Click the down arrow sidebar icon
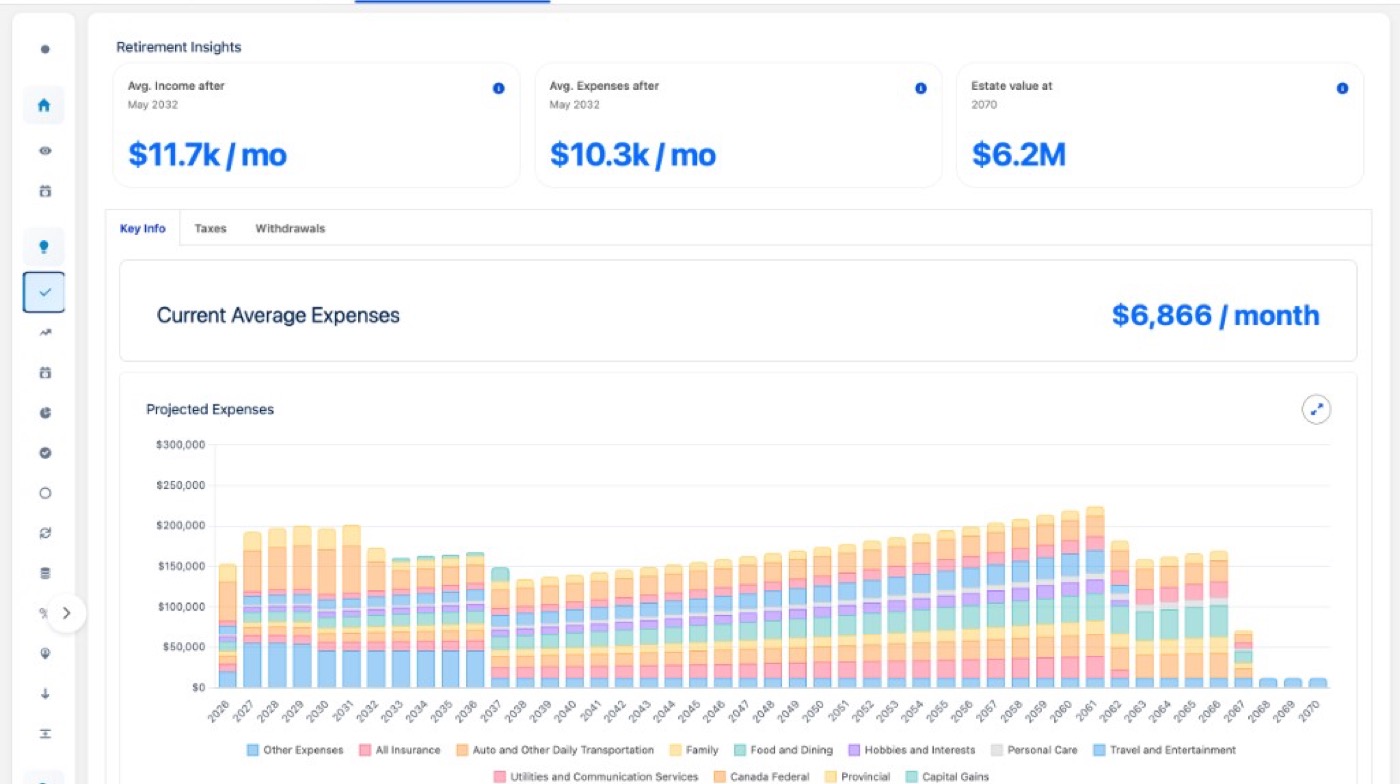 (44, 693)
